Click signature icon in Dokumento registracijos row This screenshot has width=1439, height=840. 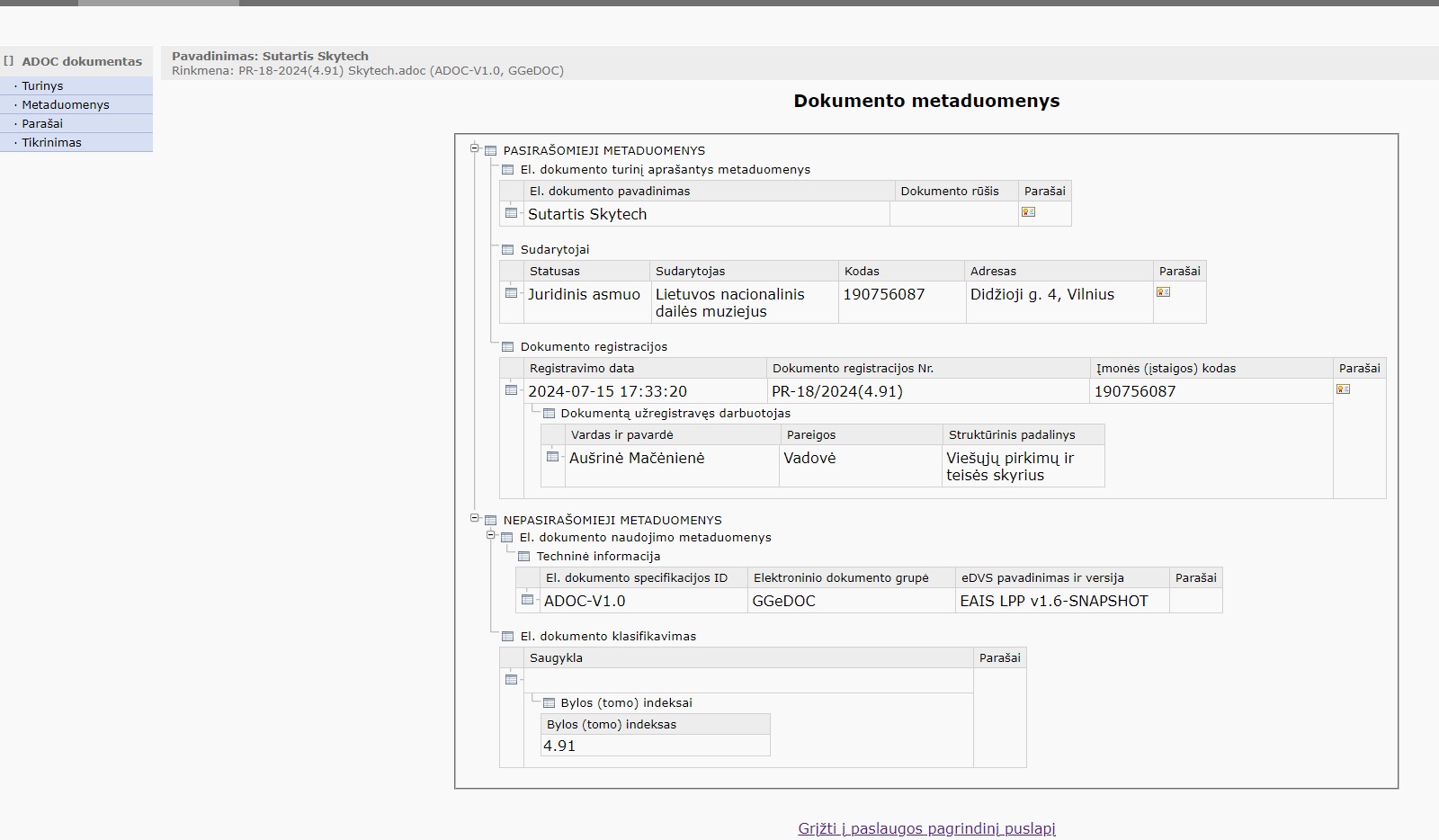coord(1343,389)
